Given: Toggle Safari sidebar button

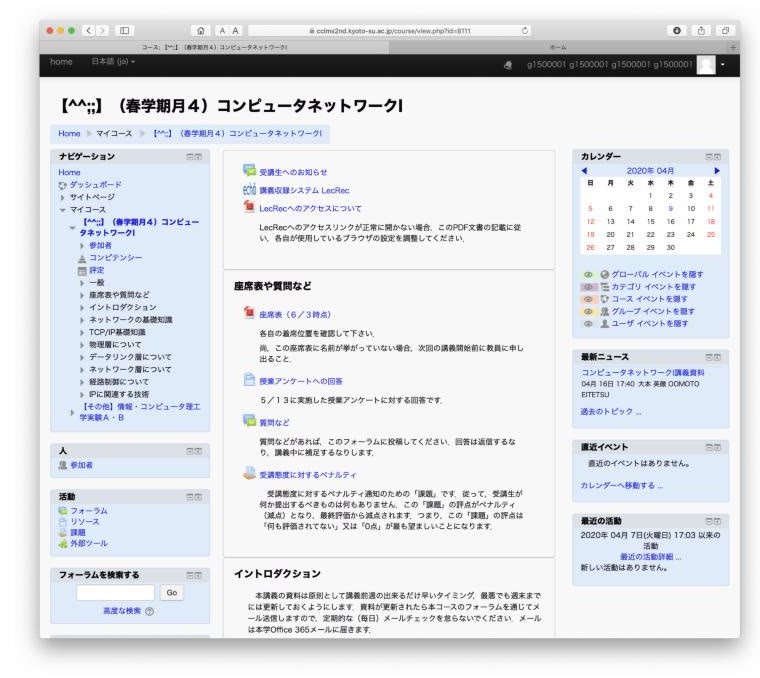Looking at the screenshot, I should tap(125, 31).
